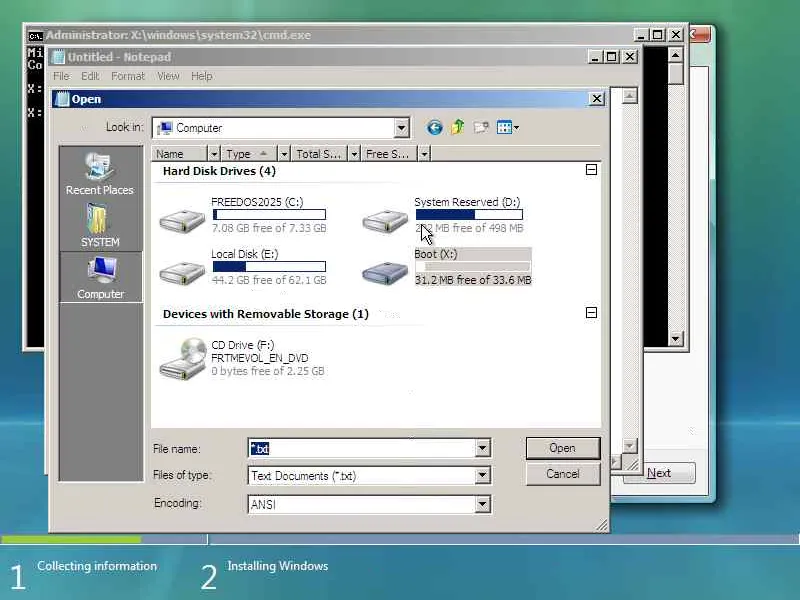Select CD Drive (F:) icon

point(183,359)
